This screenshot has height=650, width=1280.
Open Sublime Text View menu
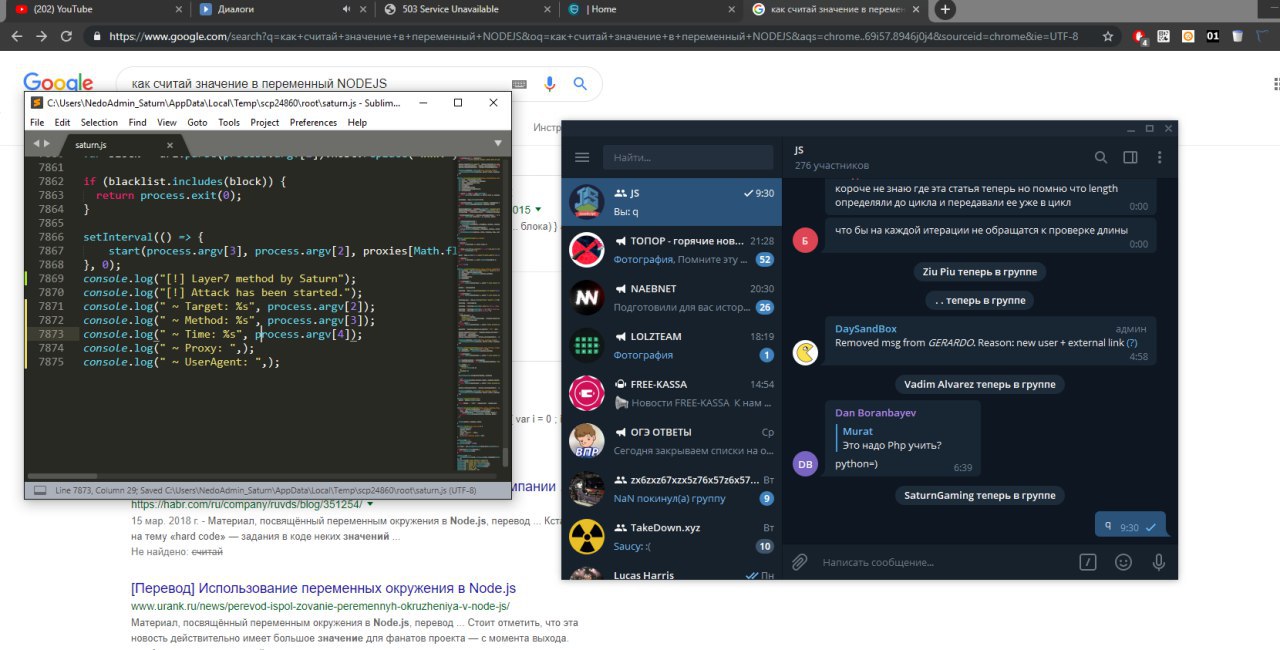point(167,122)
